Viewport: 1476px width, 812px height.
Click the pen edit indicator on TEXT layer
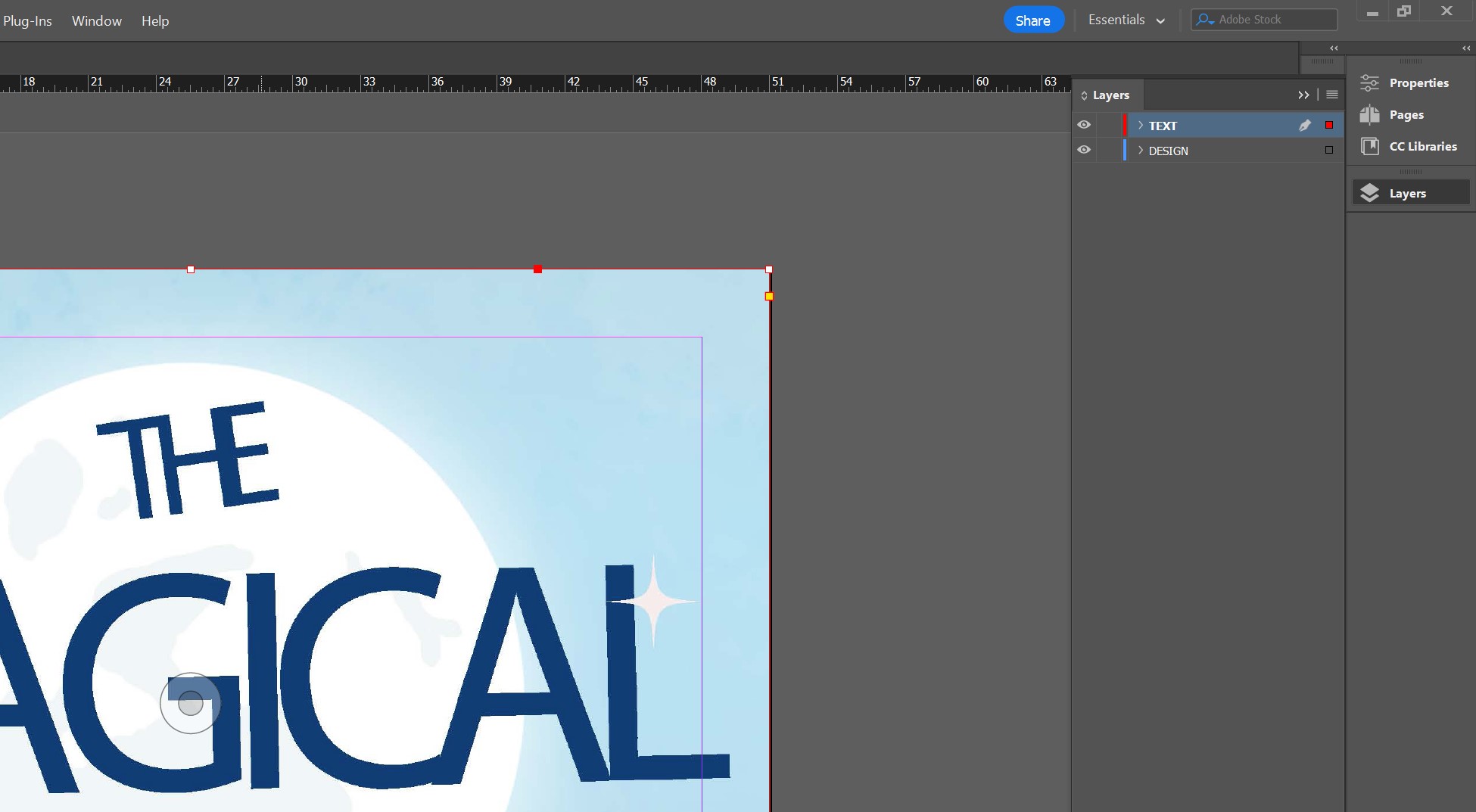click(1305, 125)
